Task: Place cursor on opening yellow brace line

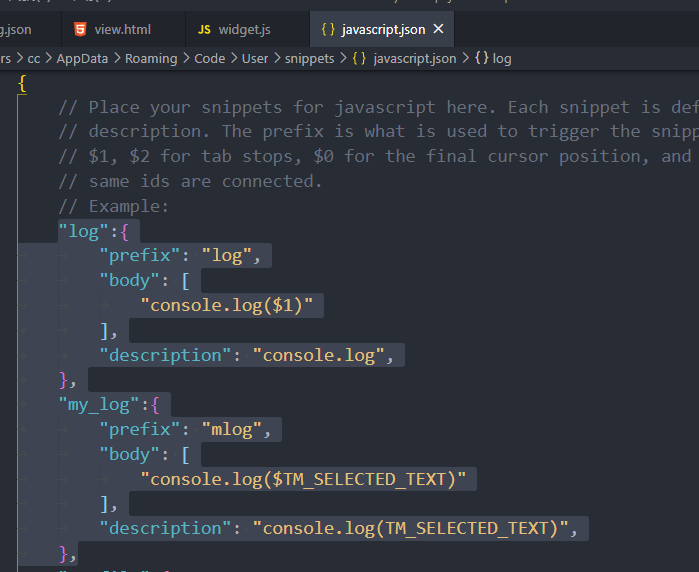Action: [22, 83]
